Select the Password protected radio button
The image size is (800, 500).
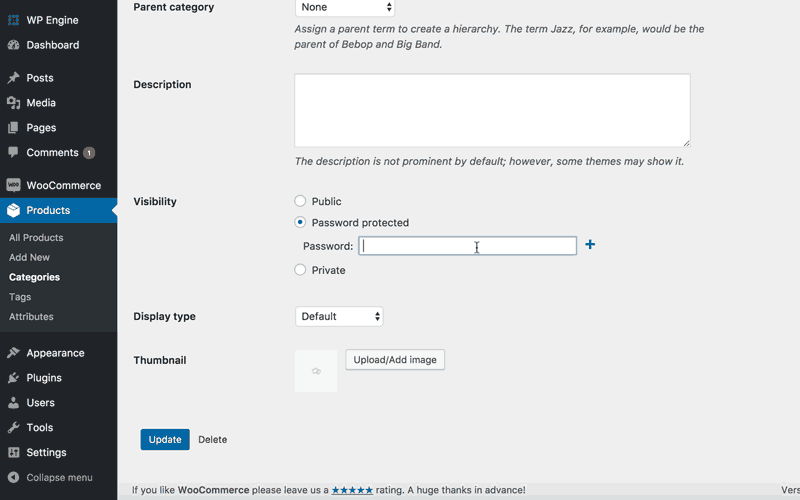coord(300,222)
